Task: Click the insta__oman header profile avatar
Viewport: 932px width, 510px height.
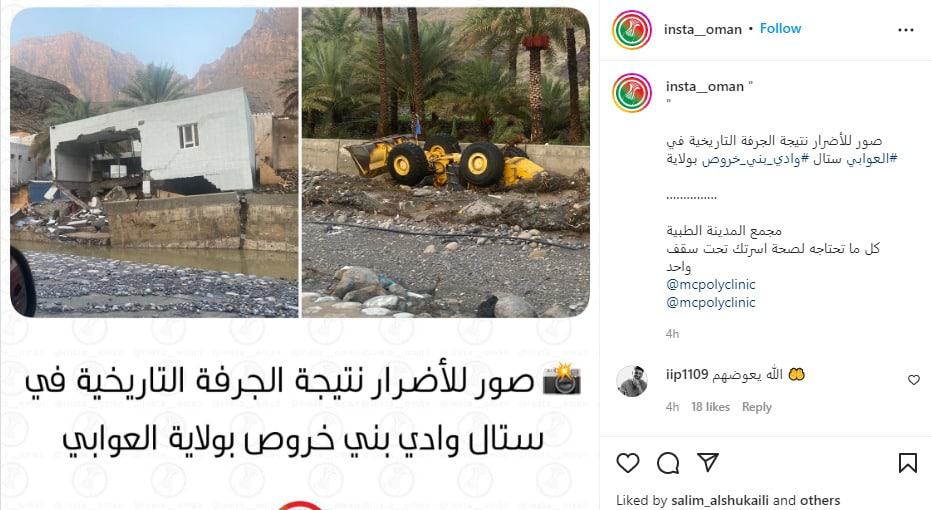Action: [632, 30]
